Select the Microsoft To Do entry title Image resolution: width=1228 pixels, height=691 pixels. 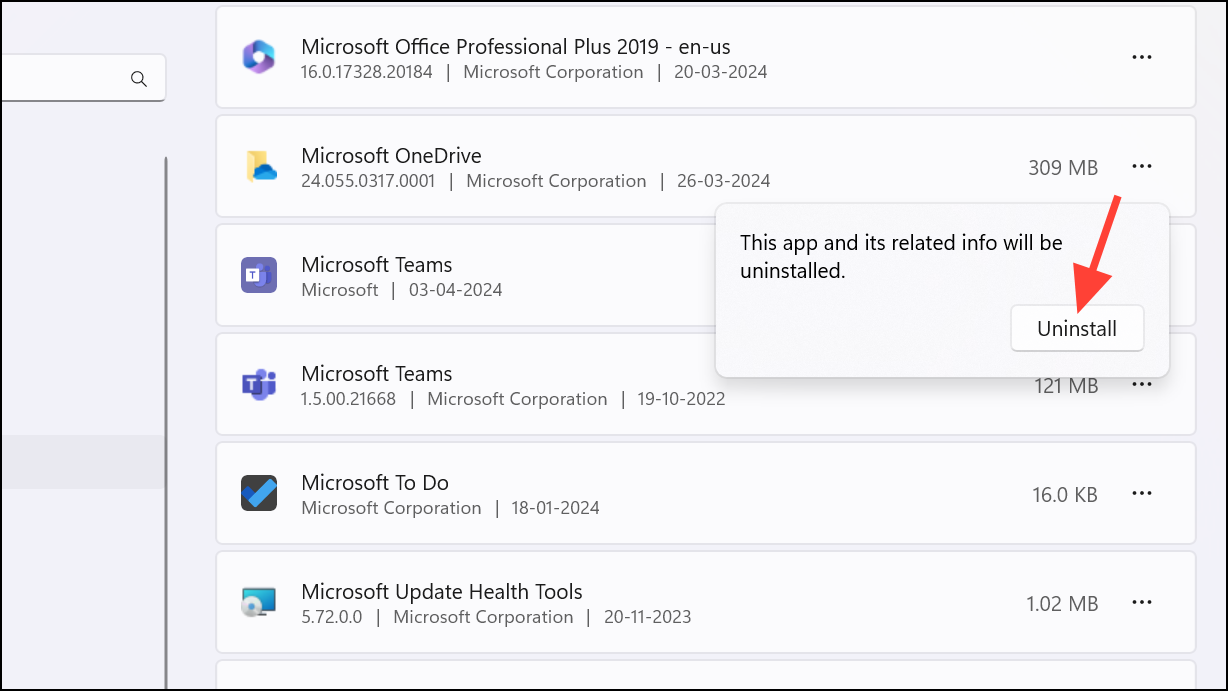pos(375,483)
